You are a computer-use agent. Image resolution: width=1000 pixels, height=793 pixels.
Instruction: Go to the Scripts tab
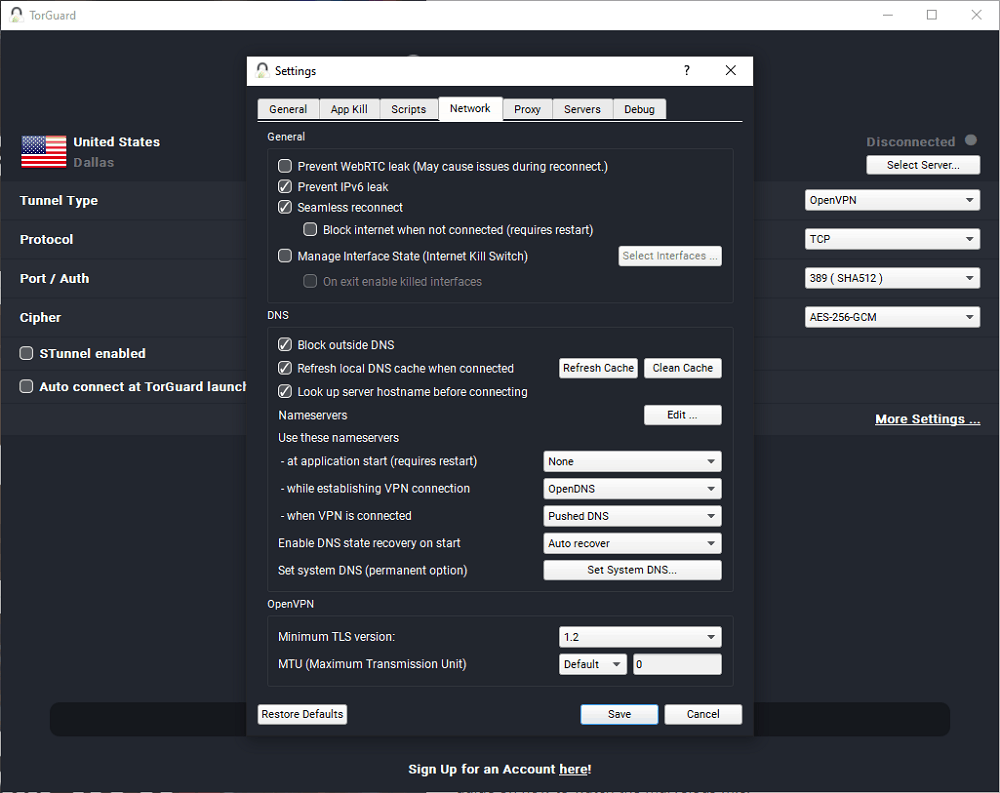(409, 109)
